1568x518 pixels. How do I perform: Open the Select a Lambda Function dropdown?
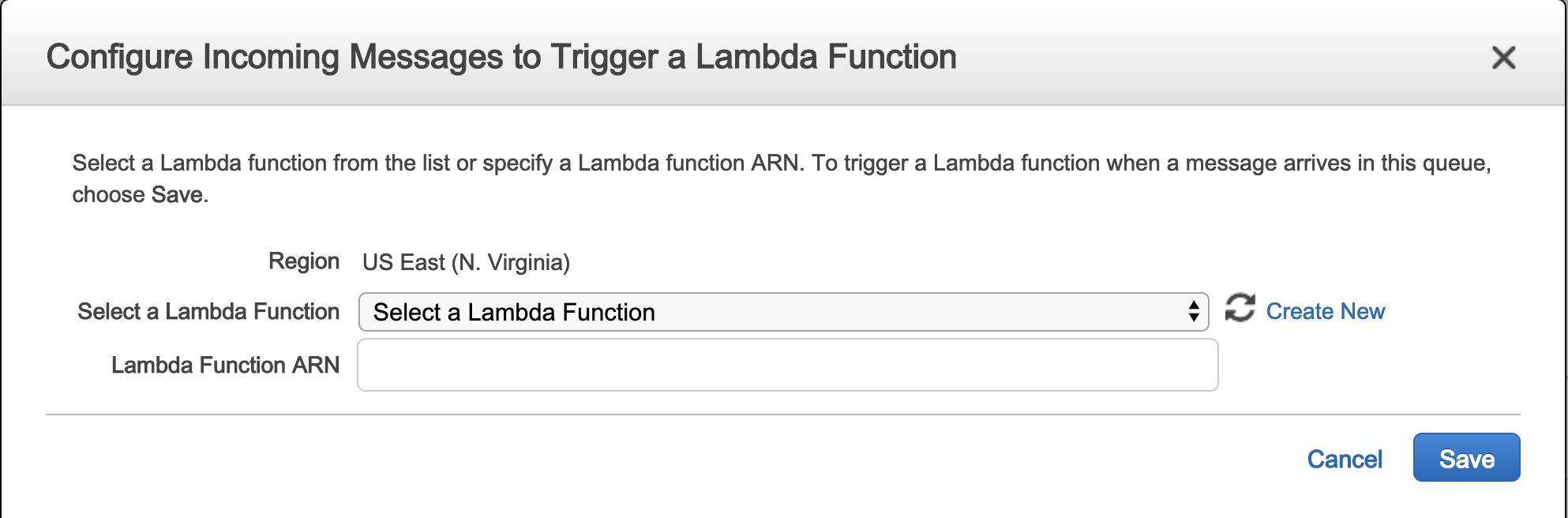pos(782,312)
